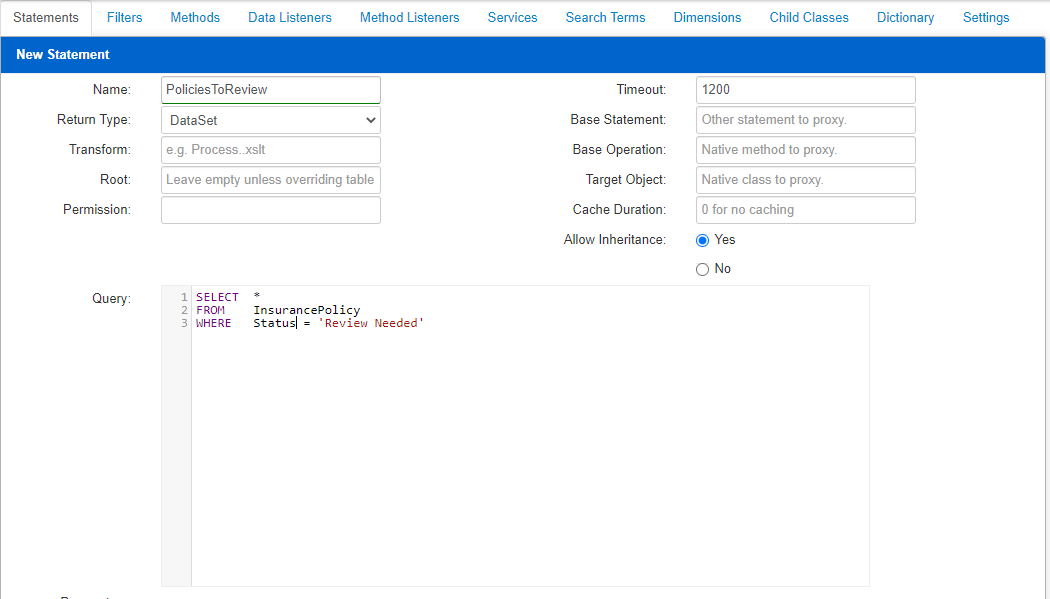The width and height of the screenshot is (1050, 599).
Task: Click the Base Operation input field
Action: click(x=806, y=150)
